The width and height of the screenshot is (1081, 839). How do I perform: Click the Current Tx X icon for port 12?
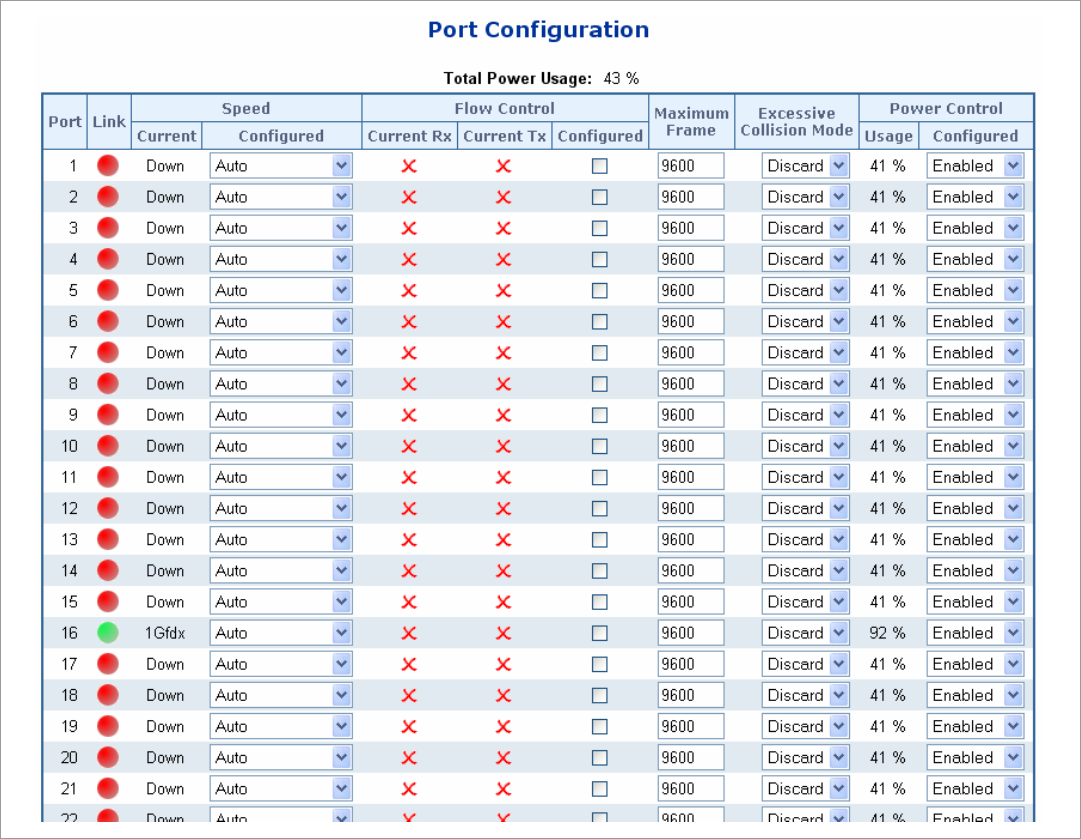(503, 508)
